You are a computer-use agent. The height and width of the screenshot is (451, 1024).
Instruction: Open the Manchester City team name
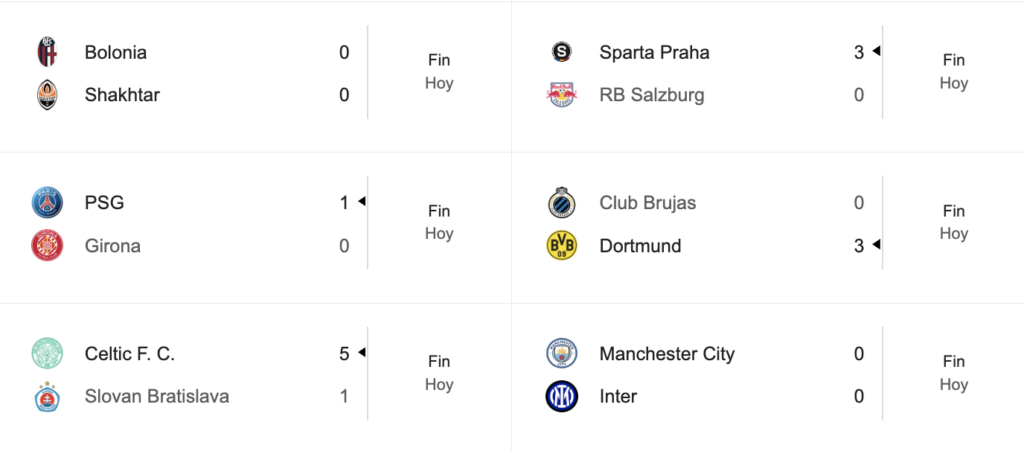667,354
